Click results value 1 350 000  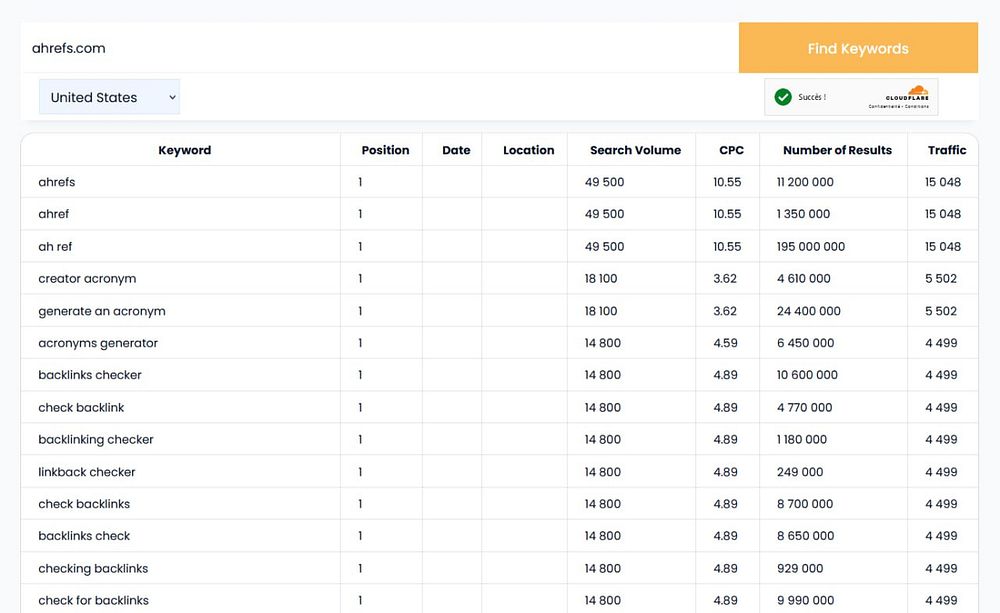pos(803,214)
